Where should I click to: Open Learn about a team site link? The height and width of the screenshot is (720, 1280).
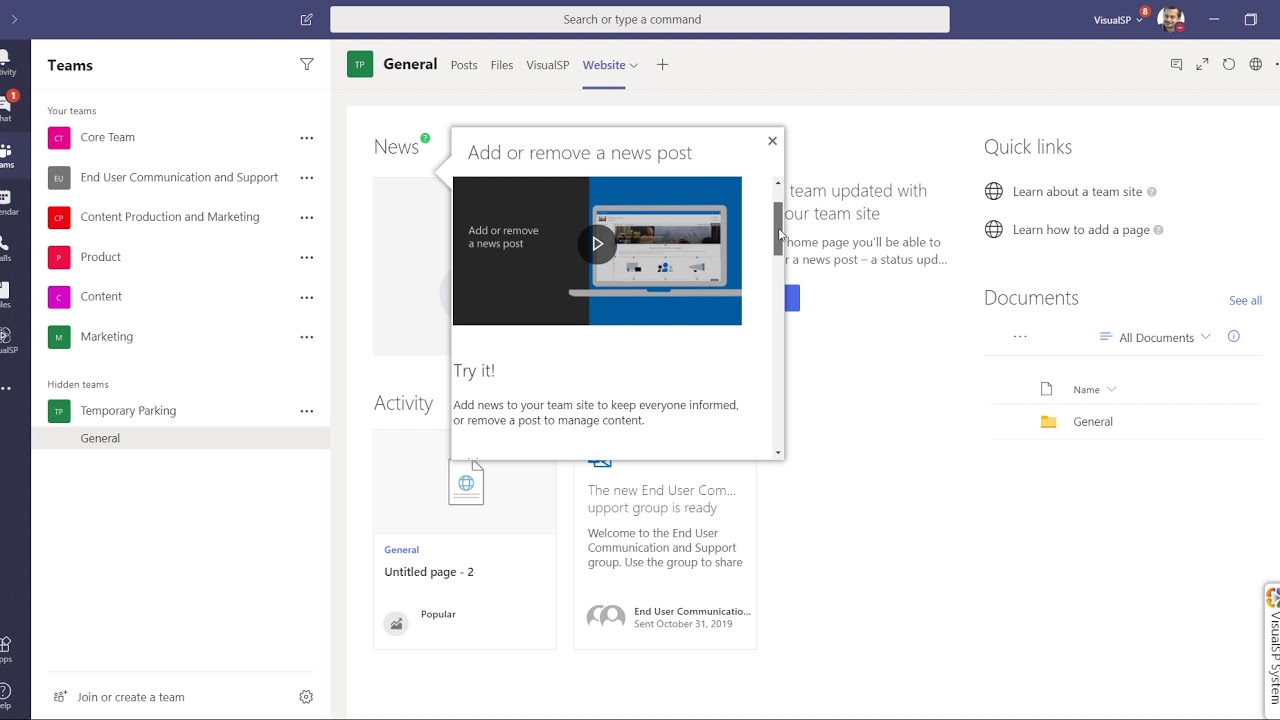(x=1077, y=192)
